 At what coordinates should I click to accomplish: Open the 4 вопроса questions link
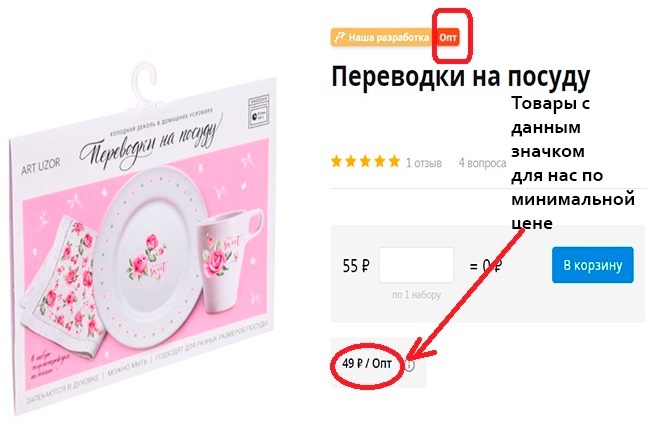coord(482,163)
